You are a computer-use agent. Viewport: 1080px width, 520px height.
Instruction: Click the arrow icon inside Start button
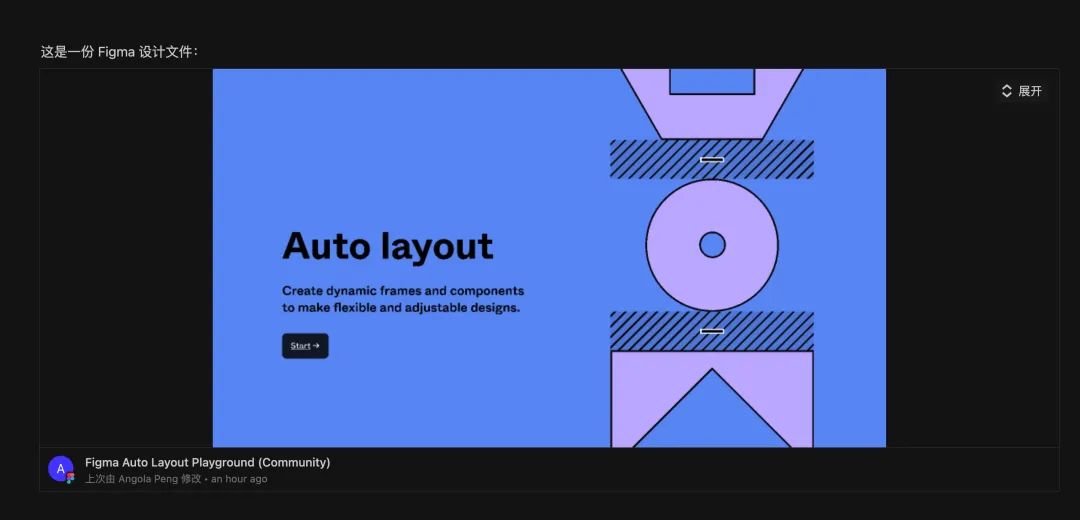(316, 346)
